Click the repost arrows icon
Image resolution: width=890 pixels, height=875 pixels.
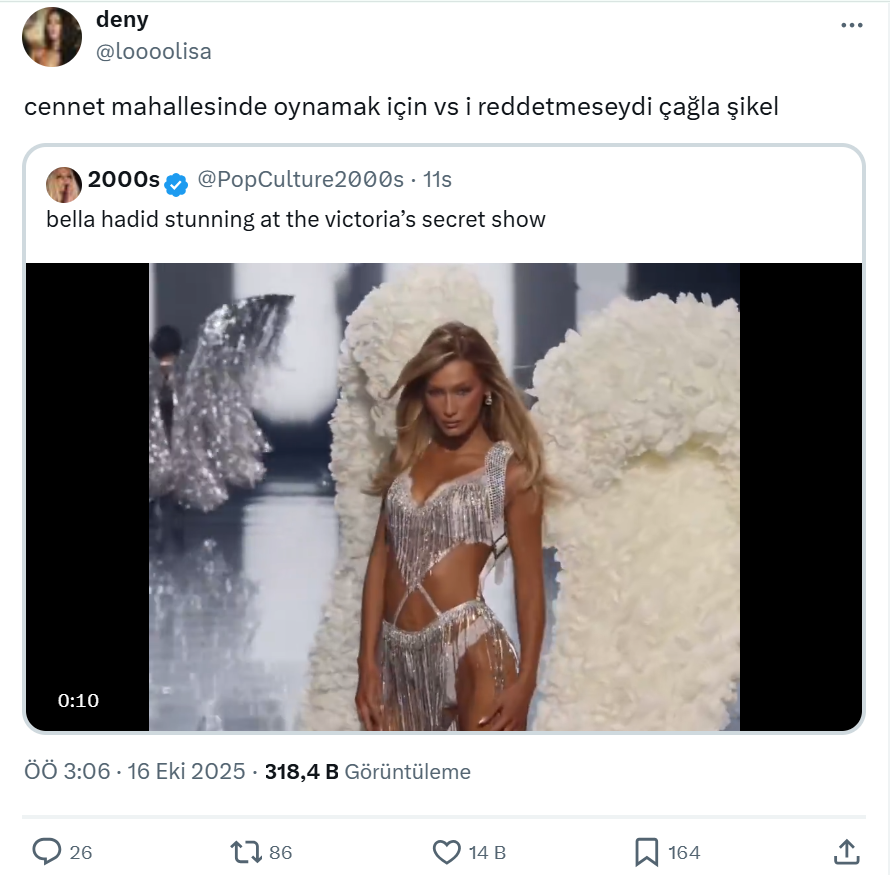245,852
